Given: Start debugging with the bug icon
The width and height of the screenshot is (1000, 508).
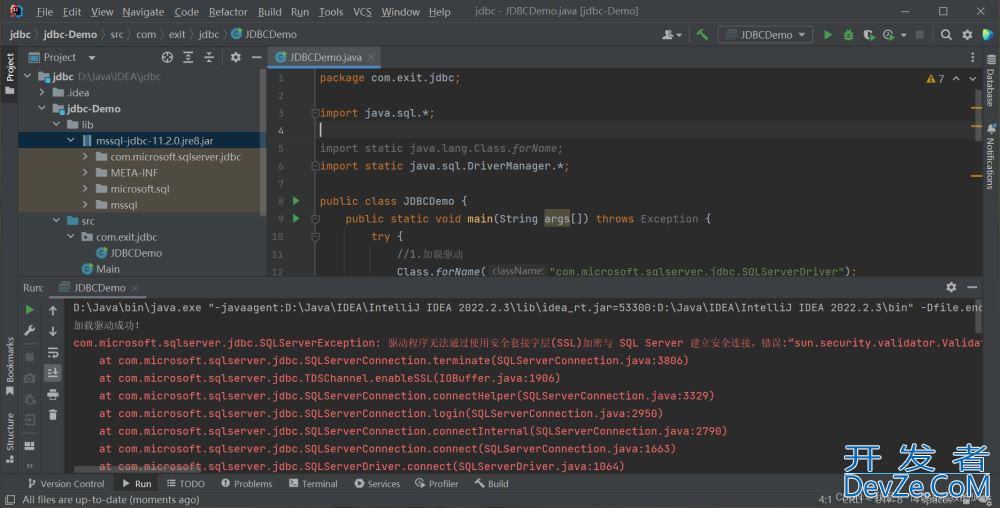Looking at the screenshot, I should click(848, 34).
